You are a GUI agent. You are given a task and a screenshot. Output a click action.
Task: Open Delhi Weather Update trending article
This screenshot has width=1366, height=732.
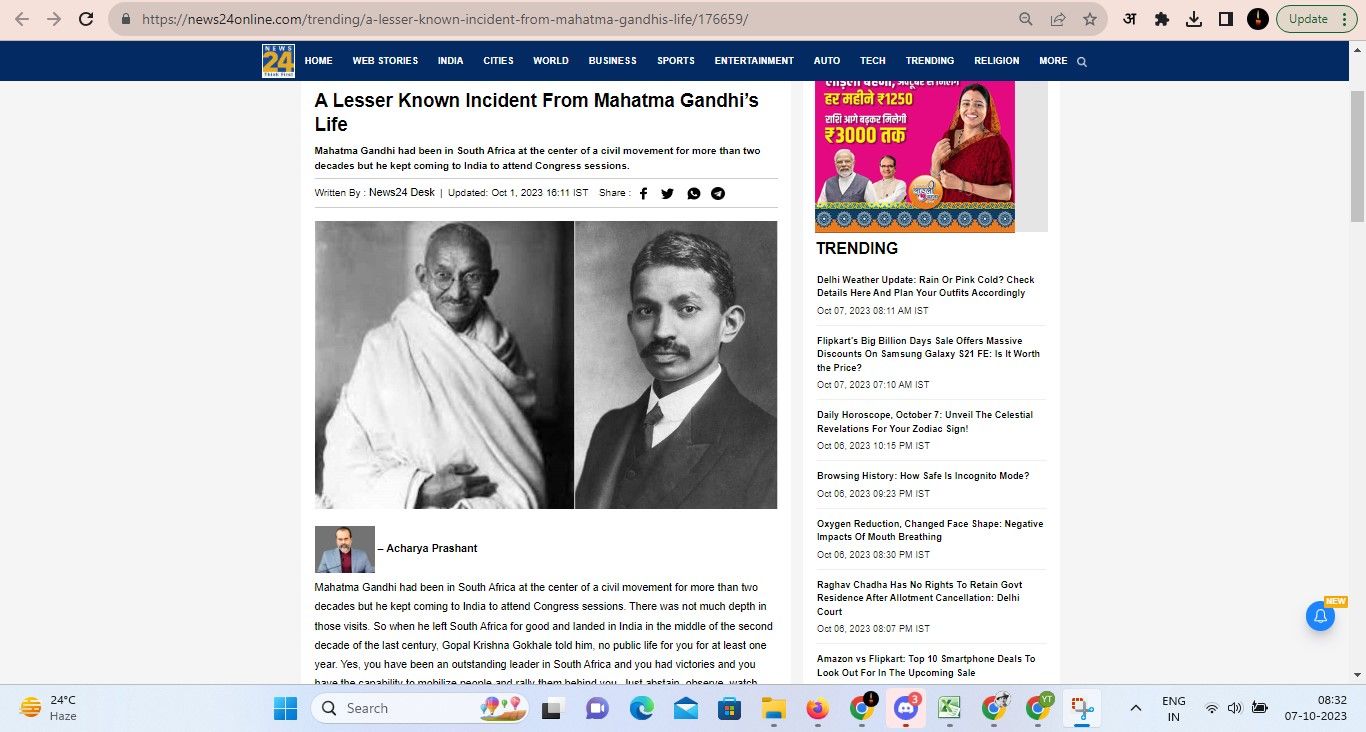coord(925,286)
